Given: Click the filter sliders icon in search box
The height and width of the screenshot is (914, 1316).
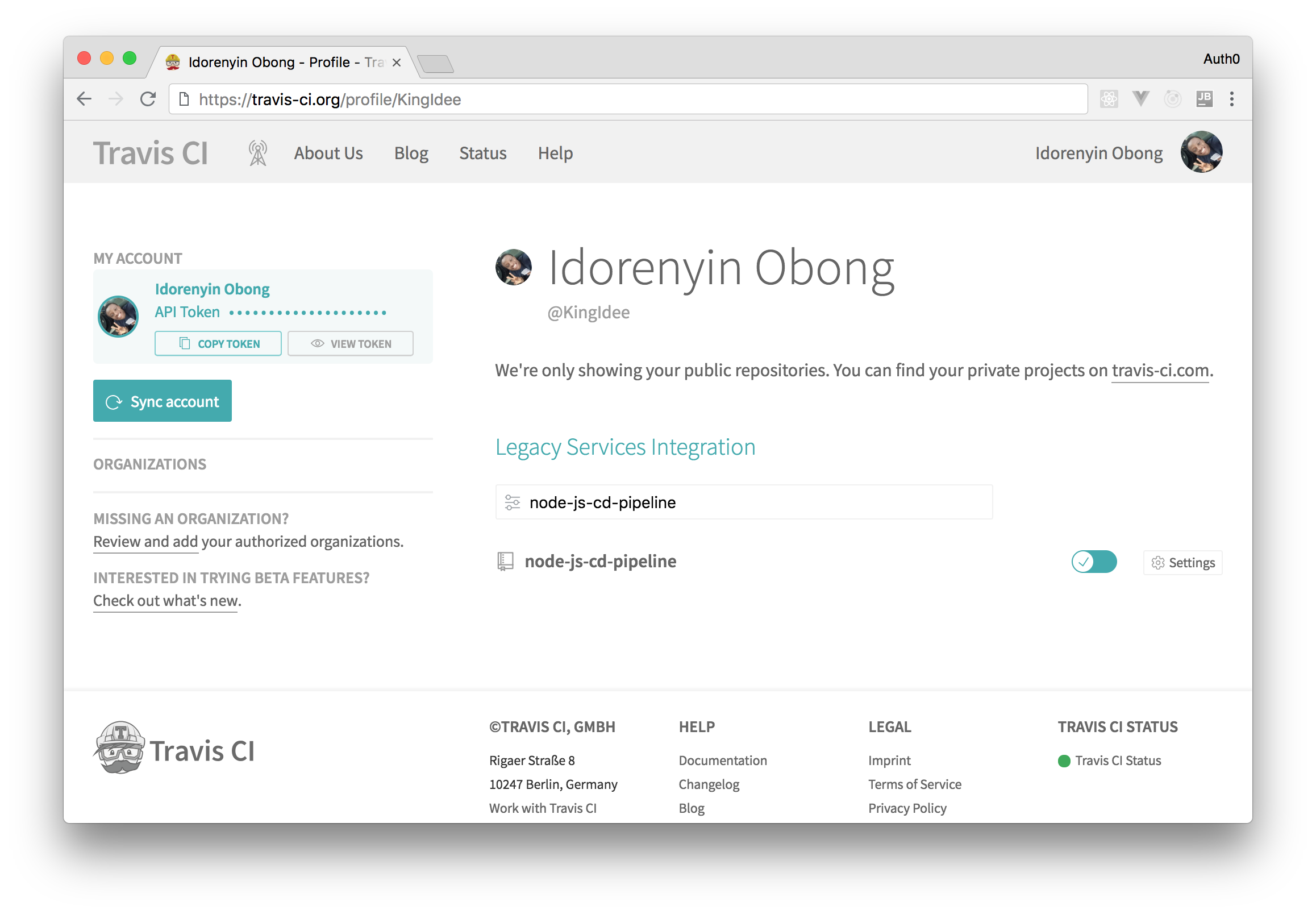Looking at the screenshot, I should pos(513,502).
